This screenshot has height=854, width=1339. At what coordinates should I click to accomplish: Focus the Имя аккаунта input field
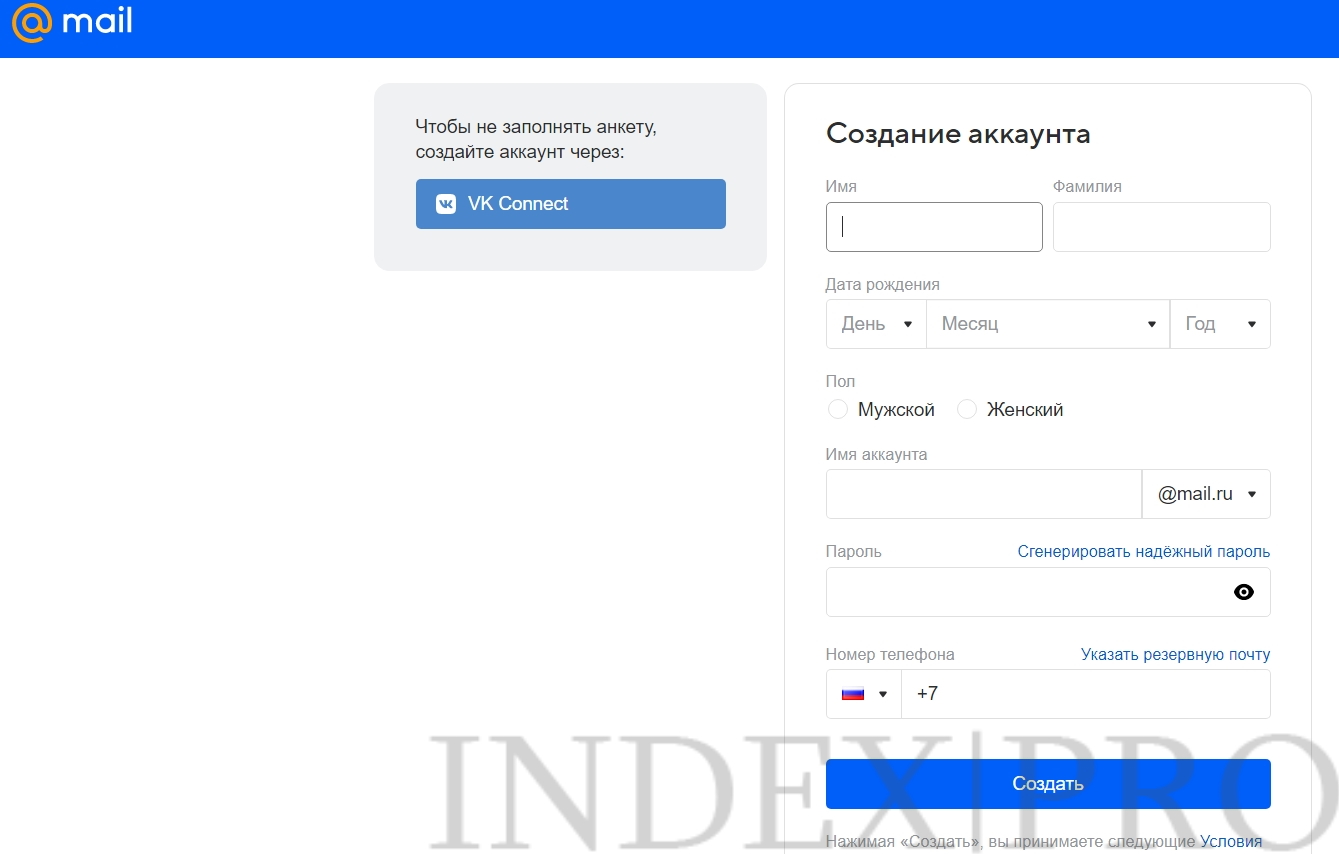[x=984, y=494]
